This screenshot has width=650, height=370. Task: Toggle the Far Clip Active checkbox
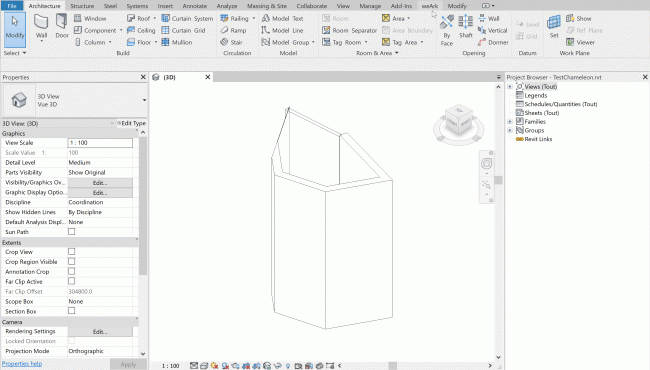click(x=72, y=281)
